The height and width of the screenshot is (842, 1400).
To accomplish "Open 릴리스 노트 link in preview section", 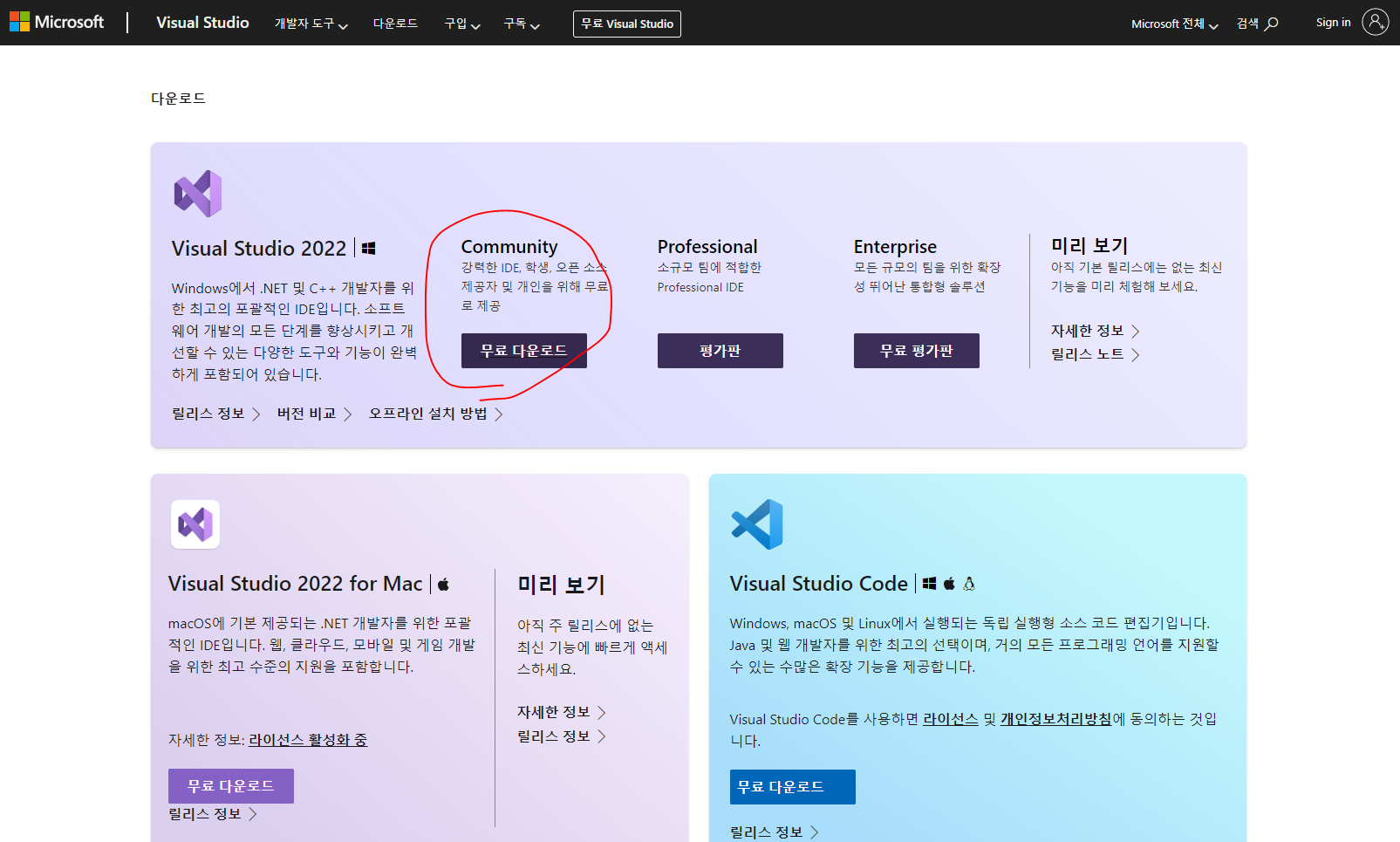I will pyautogui.click(x=1095, y=354).
